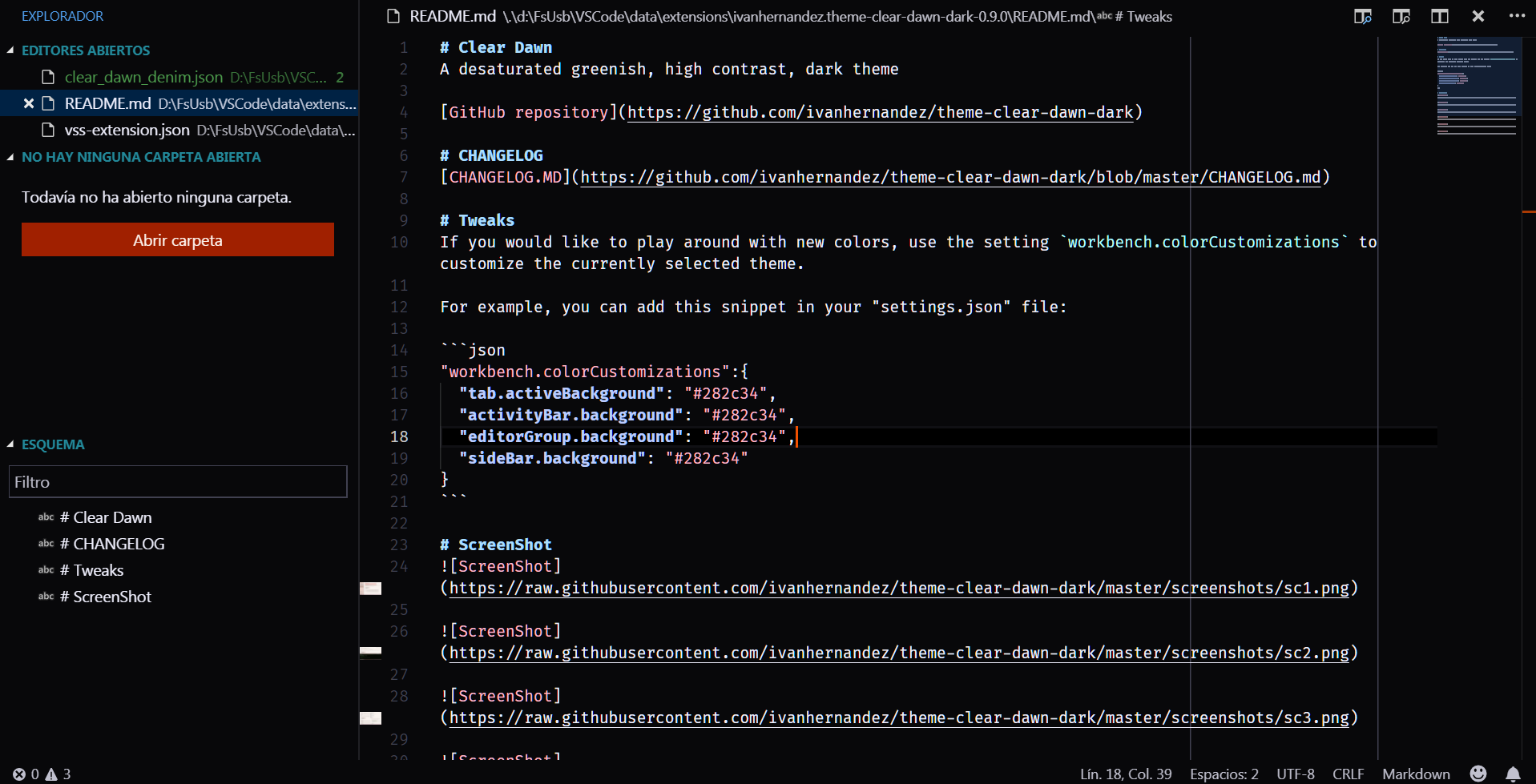Screen dimensions: 1536x784
Task: Open the gray-magnifier preview icon
Action: 1401,16
